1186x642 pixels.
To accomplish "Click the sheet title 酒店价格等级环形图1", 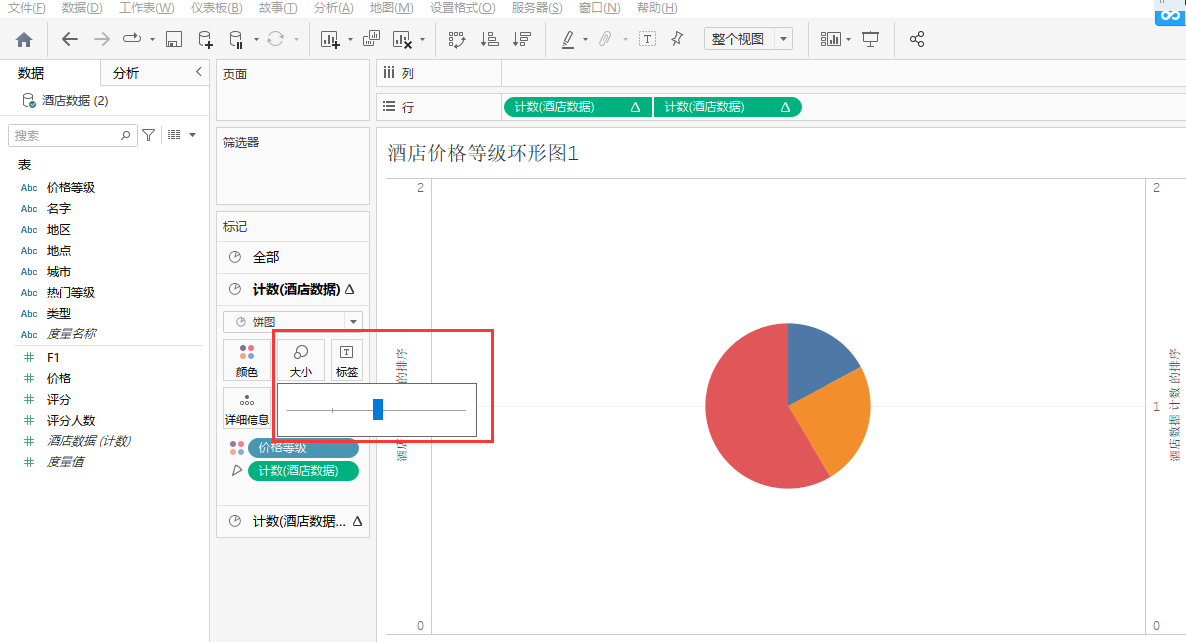I will click(483, 154).
